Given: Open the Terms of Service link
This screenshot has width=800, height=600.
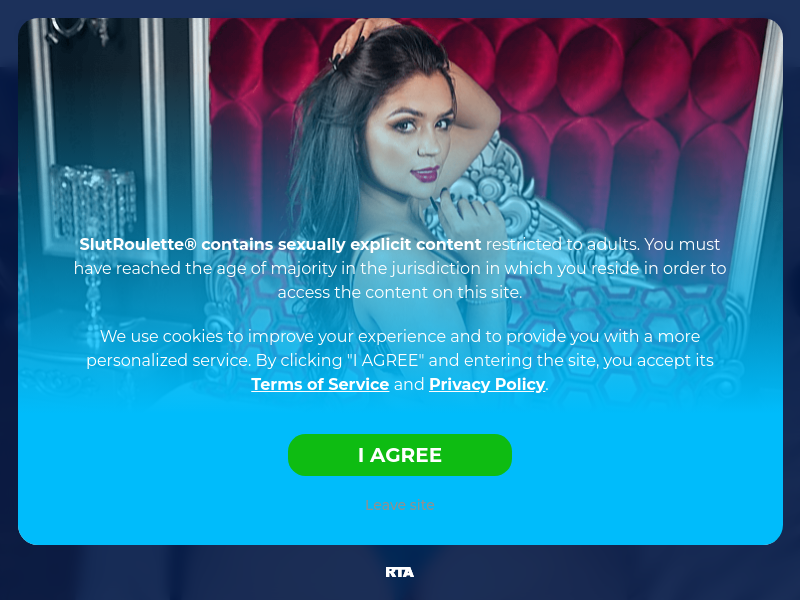Looking at the screenshot, I should [x=320, y=384].
